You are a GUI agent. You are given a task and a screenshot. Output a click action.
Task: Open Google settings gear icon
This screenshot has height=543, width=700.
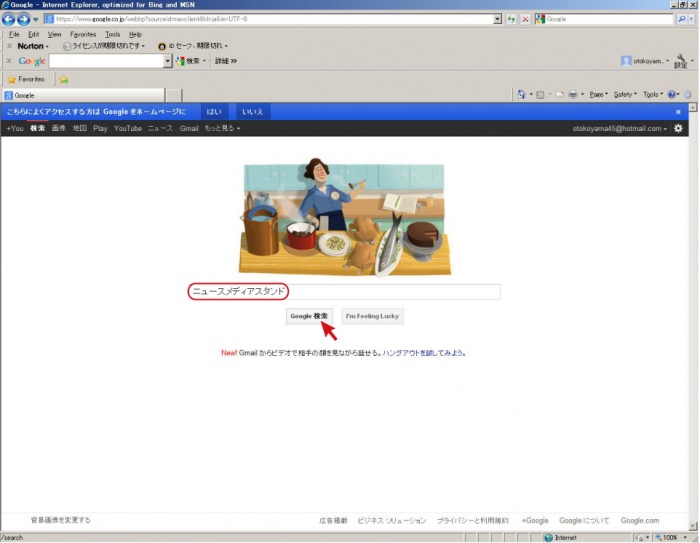coord(678,129)
